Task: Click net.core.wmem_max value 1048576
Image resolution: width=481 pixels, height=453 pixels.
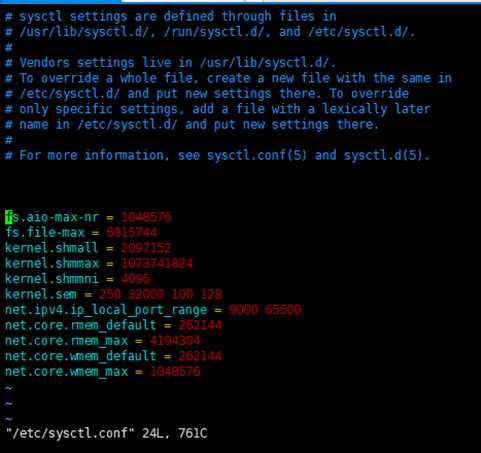Action: (x=175, y=371)
